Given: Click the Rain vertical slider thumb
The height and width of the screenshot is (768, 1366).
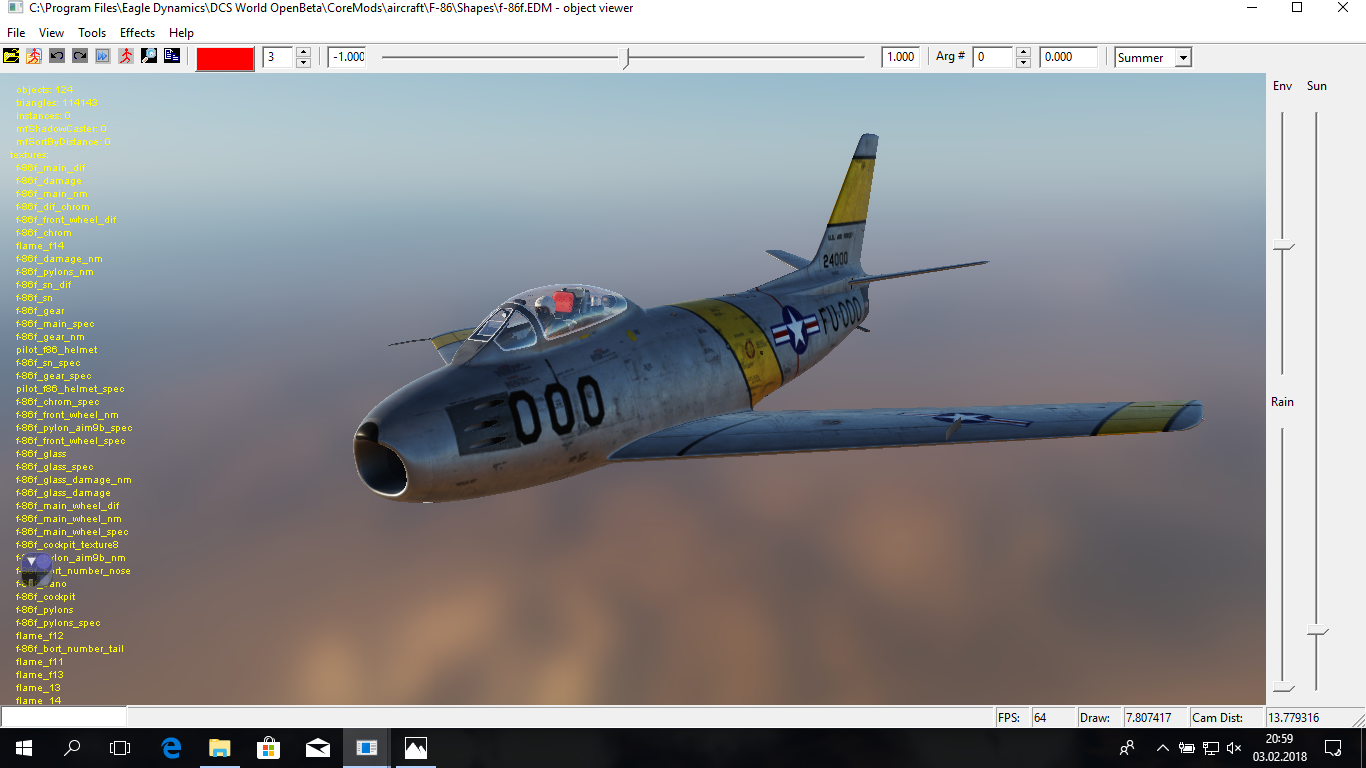Looking at the screenshot, I should click(x=1282, y=688).
